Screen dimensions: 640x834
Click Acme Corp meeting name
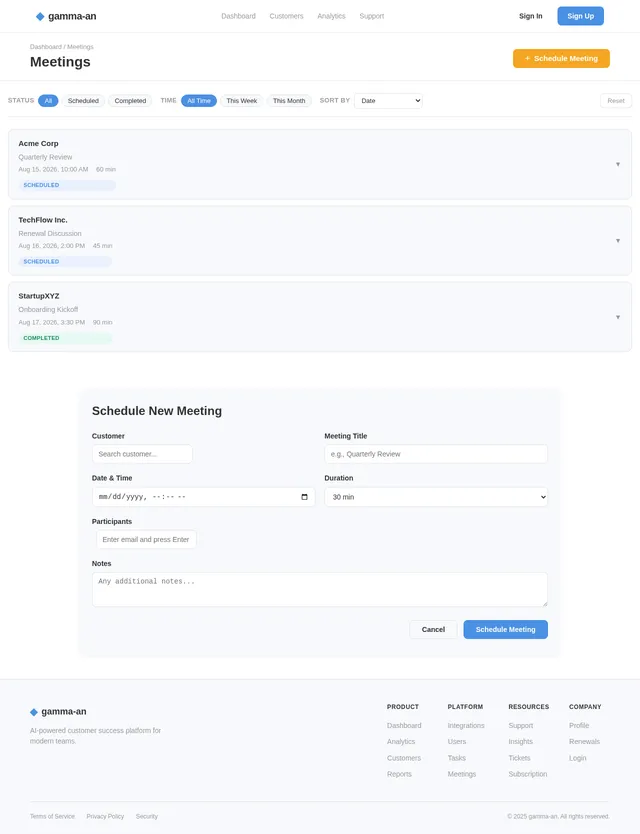(x=38, y=144)
